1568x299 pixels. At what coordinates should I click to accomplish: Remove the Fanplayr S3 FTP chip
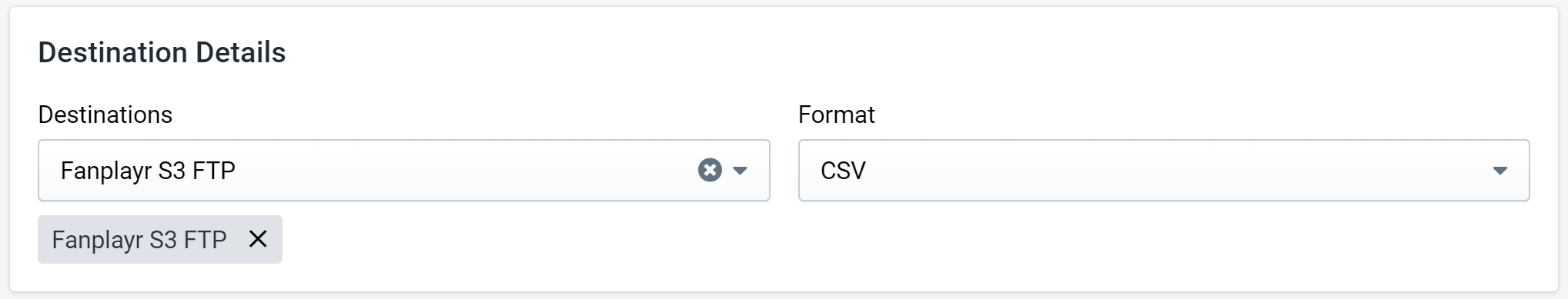pos(258,239)
